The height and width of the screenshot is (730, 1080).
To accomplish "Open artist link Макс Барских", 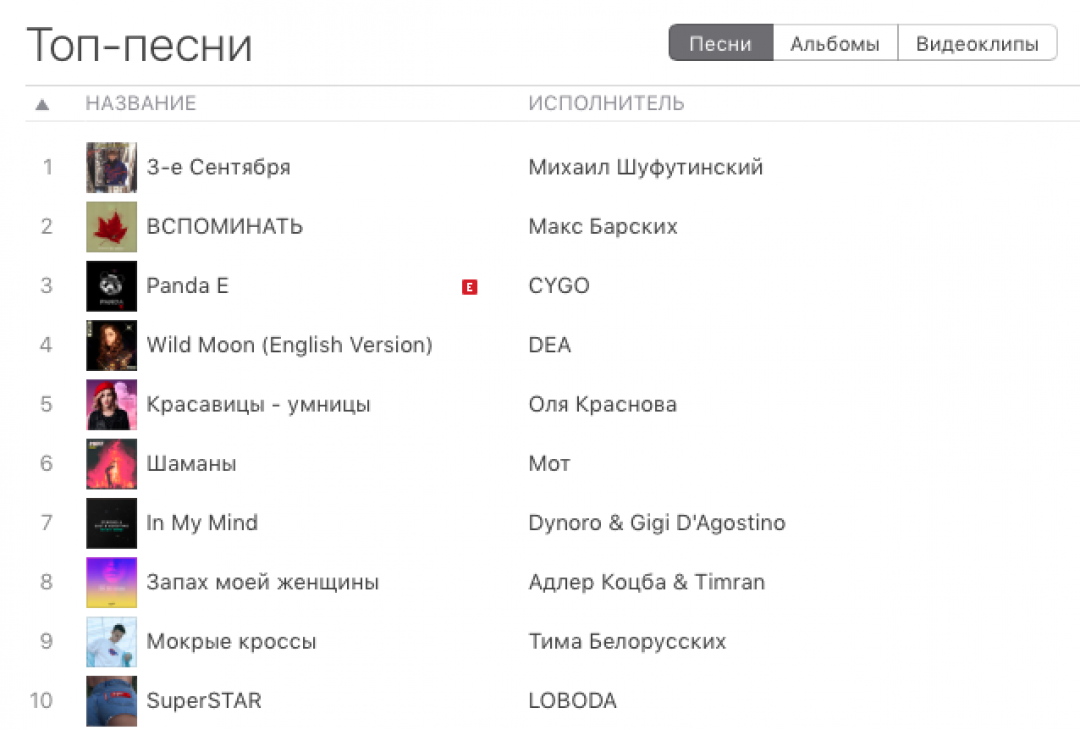I will tap(602, 227).
